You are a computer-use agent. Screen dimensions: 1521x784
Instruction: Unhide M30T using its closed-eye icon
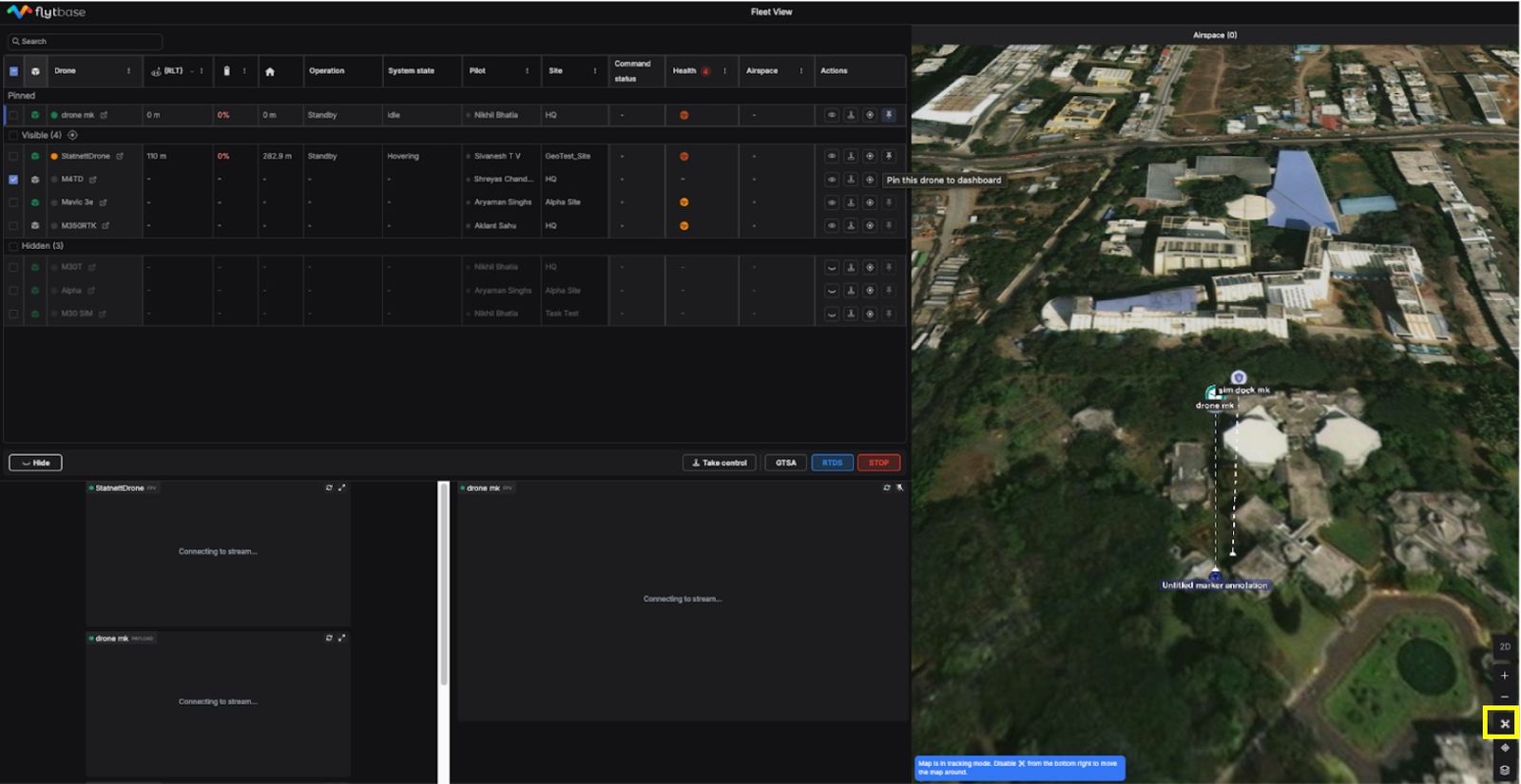(832, 267)
